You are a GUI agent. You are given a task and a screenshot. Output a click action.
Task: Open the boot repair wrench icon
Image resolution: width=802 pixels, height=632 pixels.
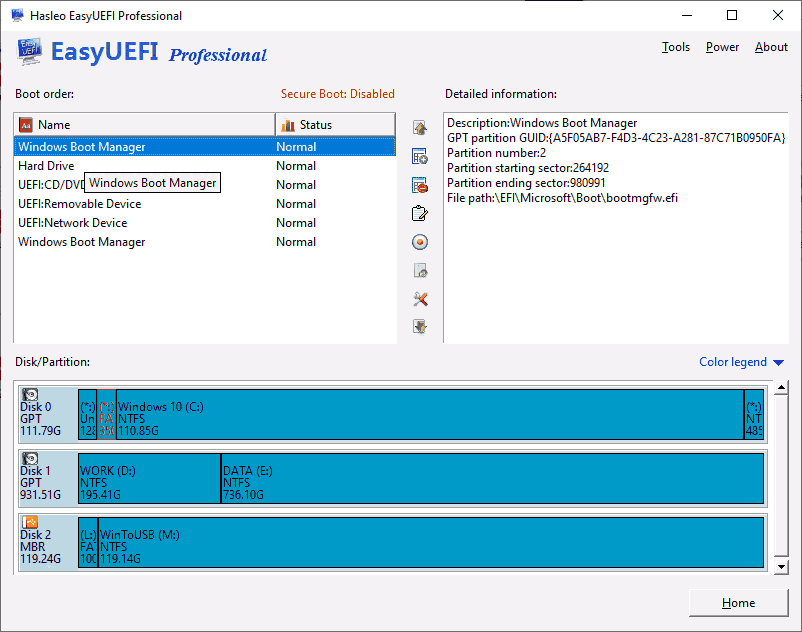click(x=420, y=298)
